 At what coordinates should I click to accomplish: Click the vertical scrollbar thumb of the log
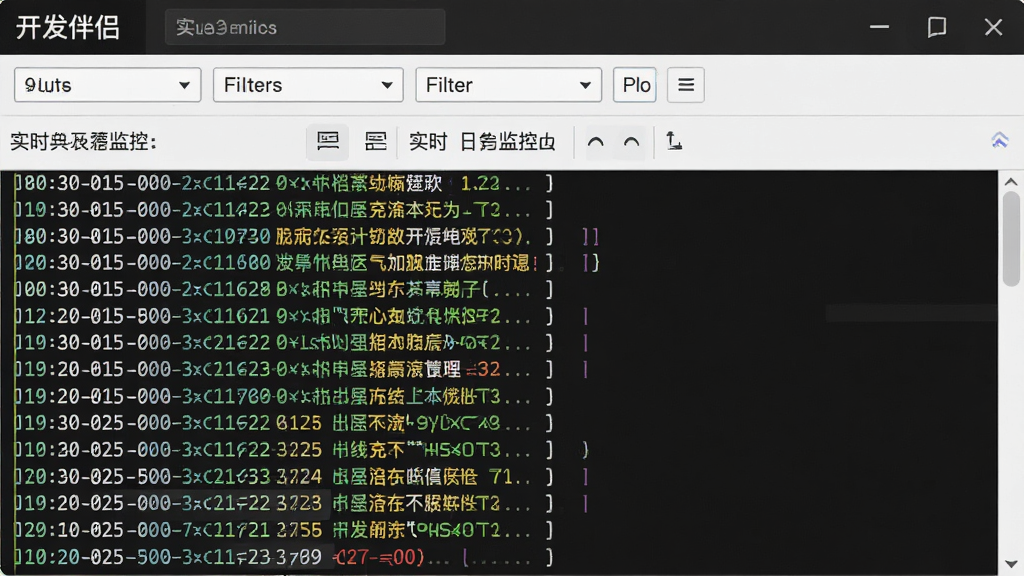(x=1012, y=238)
